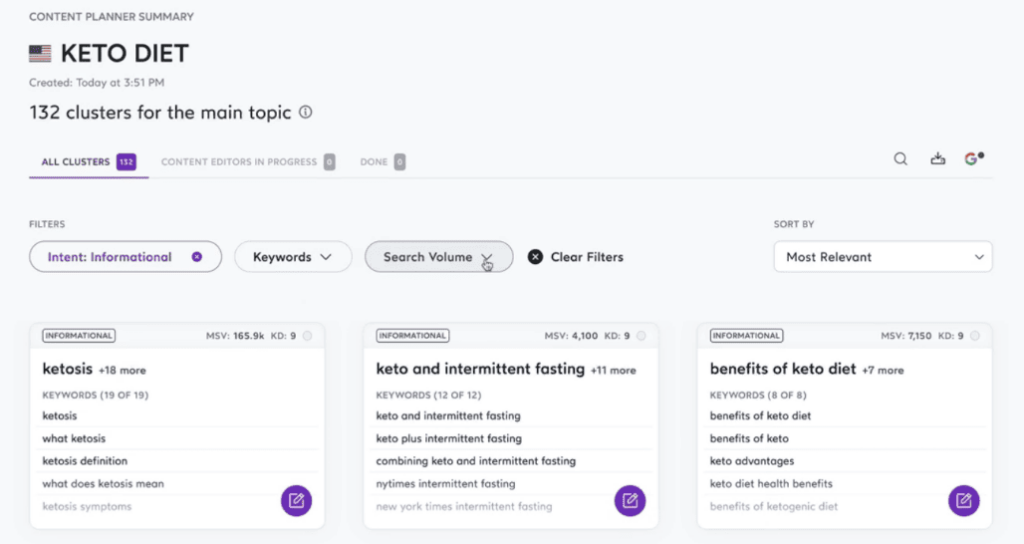Switch to Content Editors In Progress tab
This screenshot has height=544, width=1024.
[x=248, y=162]
